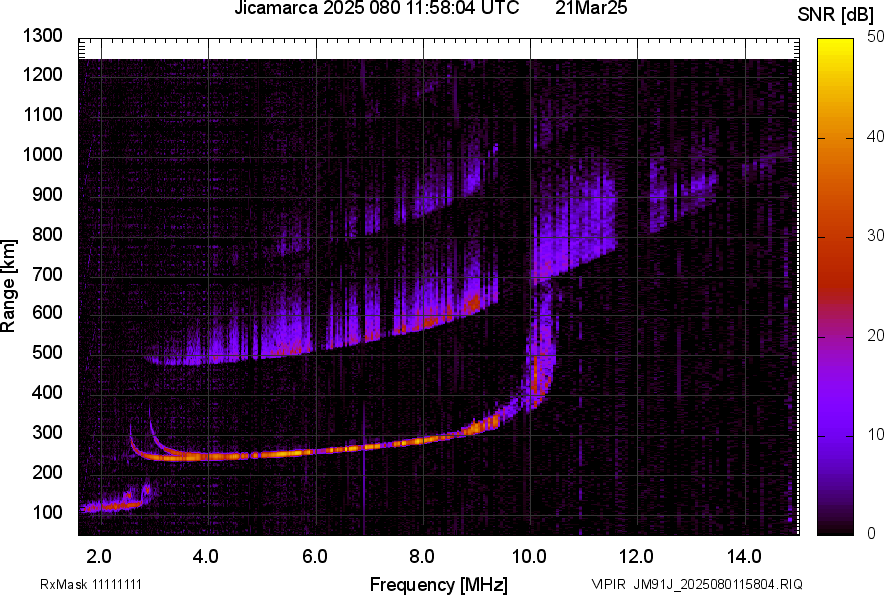Screen dimensions: 884x595
Task: Click the frequency tick label '6.0'
Action: tap(314, 557)
